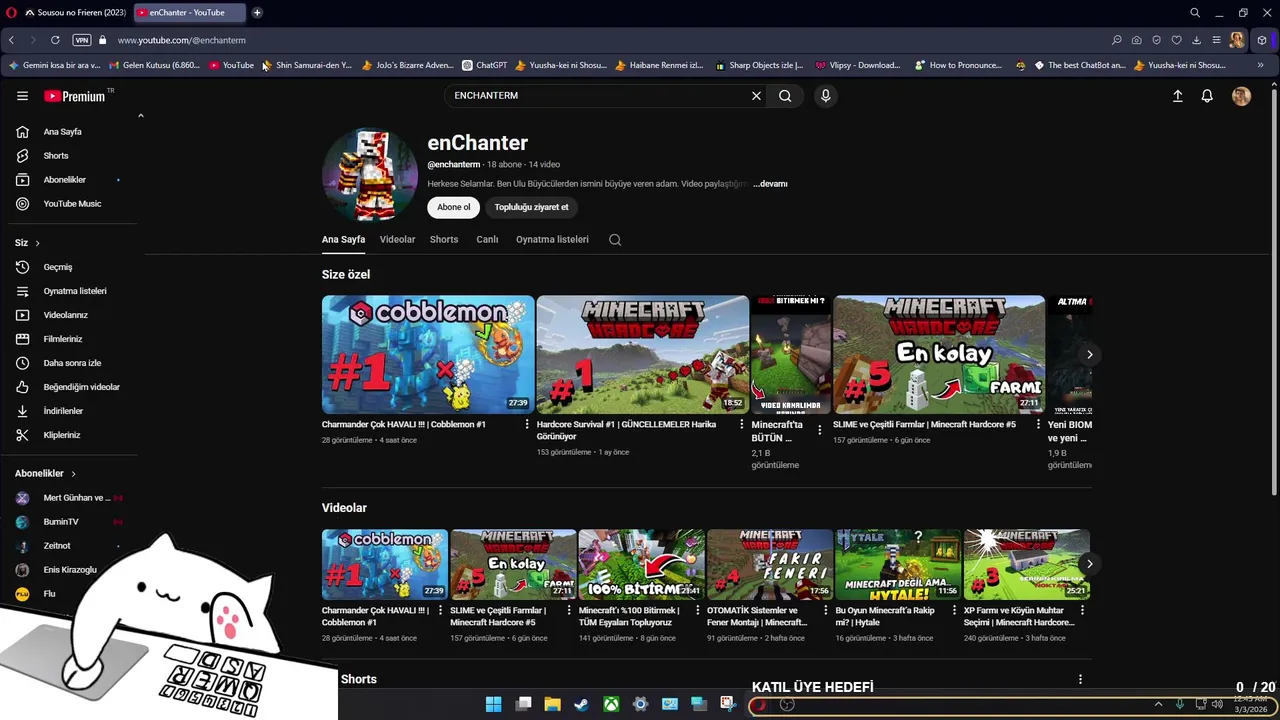Image resolution: width=1280 pixels, height=720 pixels.
Task: Open options for SLIME ve Çeşitli Farmlar featured video
Action: click(x=1038, y=425)
